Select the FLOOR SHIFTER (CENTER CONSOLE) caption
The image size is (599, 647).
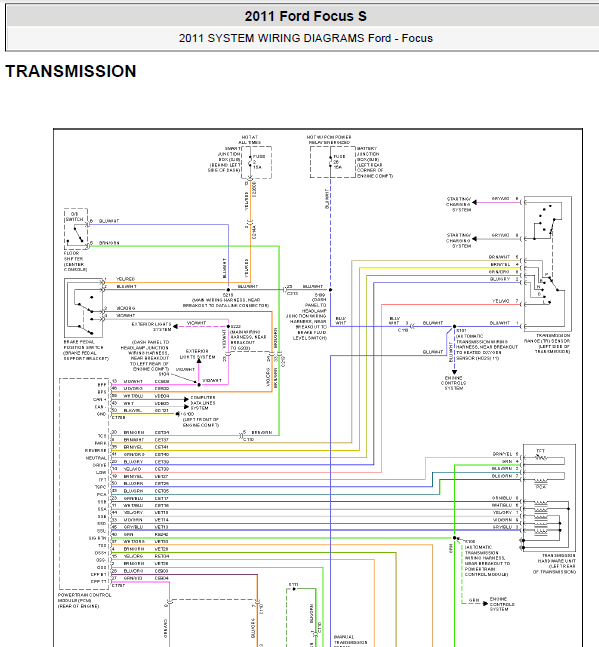[75, 262]
